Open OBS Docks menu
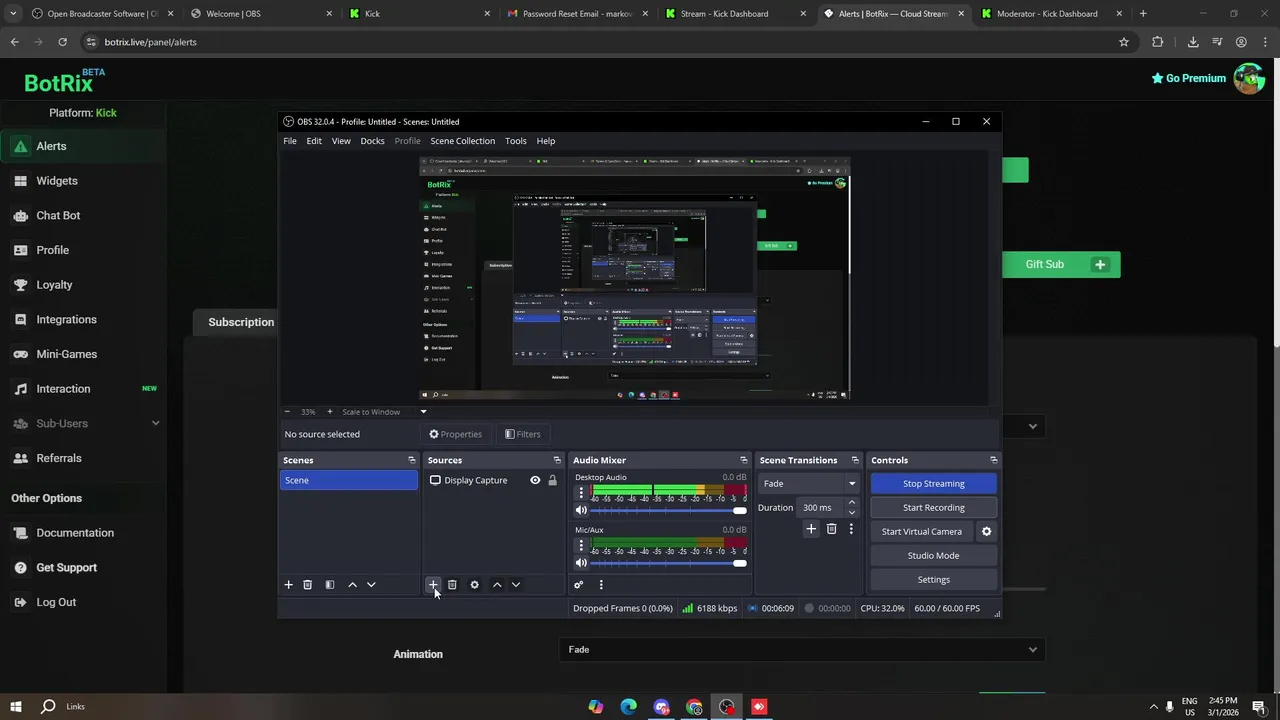1280x720 pixels. pyautogui.click(x=372, y=141)
